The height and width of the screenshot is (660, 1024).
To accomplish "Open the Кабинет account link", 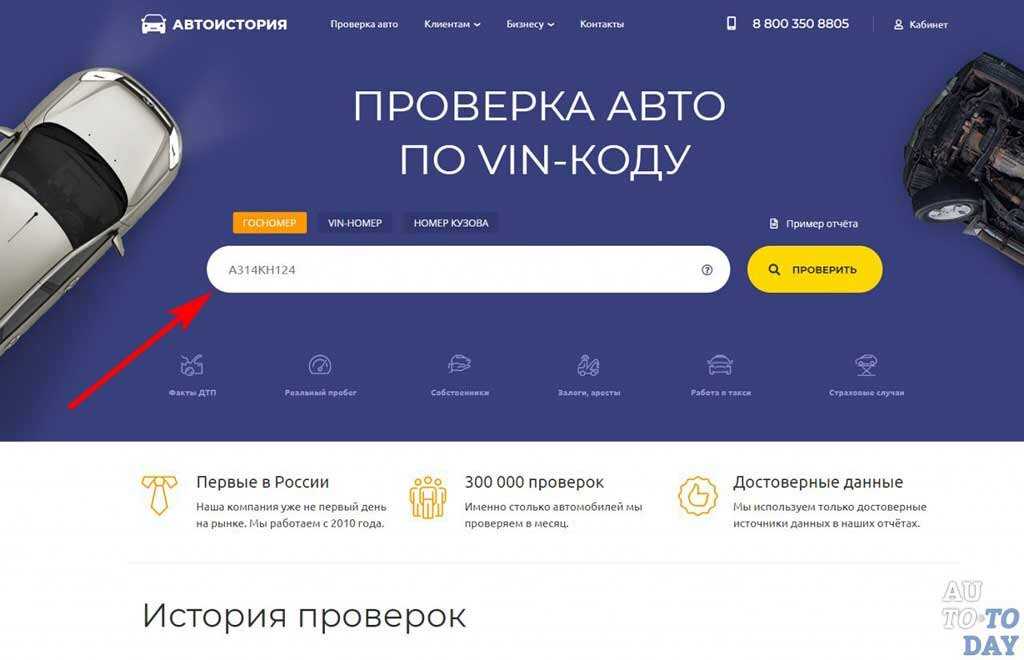I will pos(920,24).
